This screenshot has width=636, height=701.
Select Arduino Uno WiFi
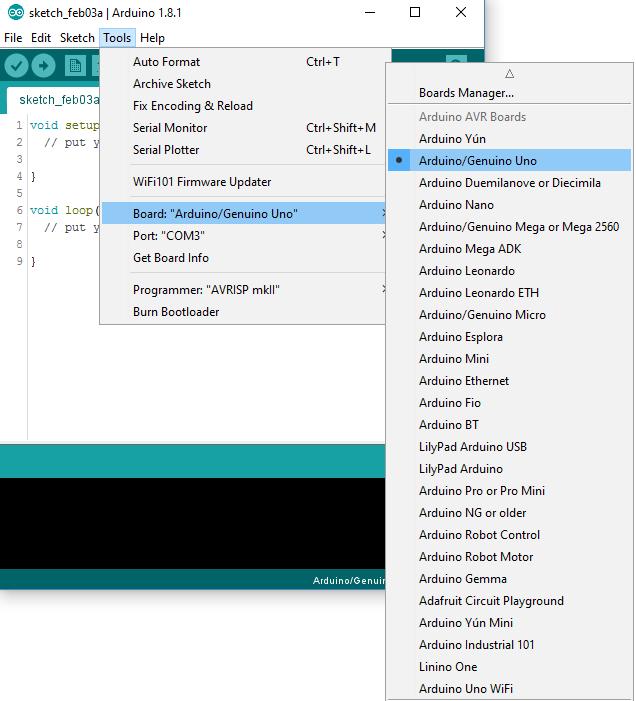[509, 688]
